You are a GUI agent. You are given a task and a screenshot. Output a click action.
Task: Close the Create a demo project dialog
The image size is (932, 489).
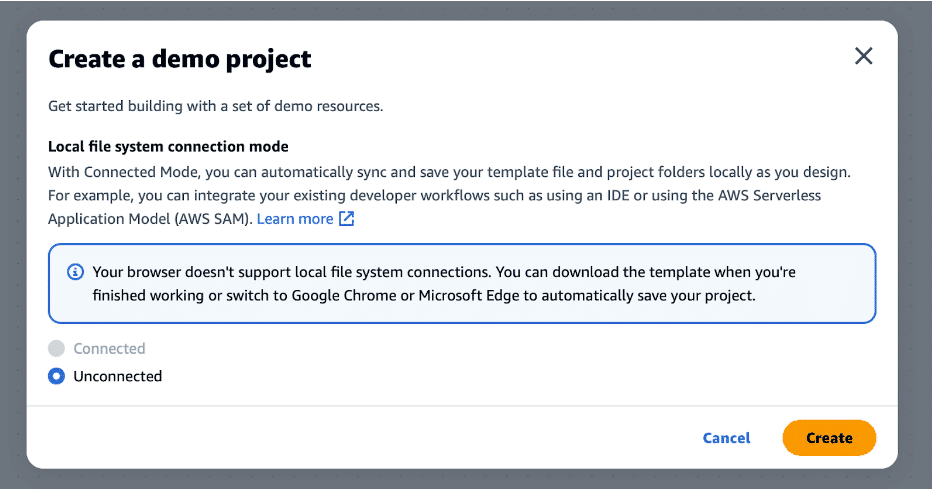(864, 56)
